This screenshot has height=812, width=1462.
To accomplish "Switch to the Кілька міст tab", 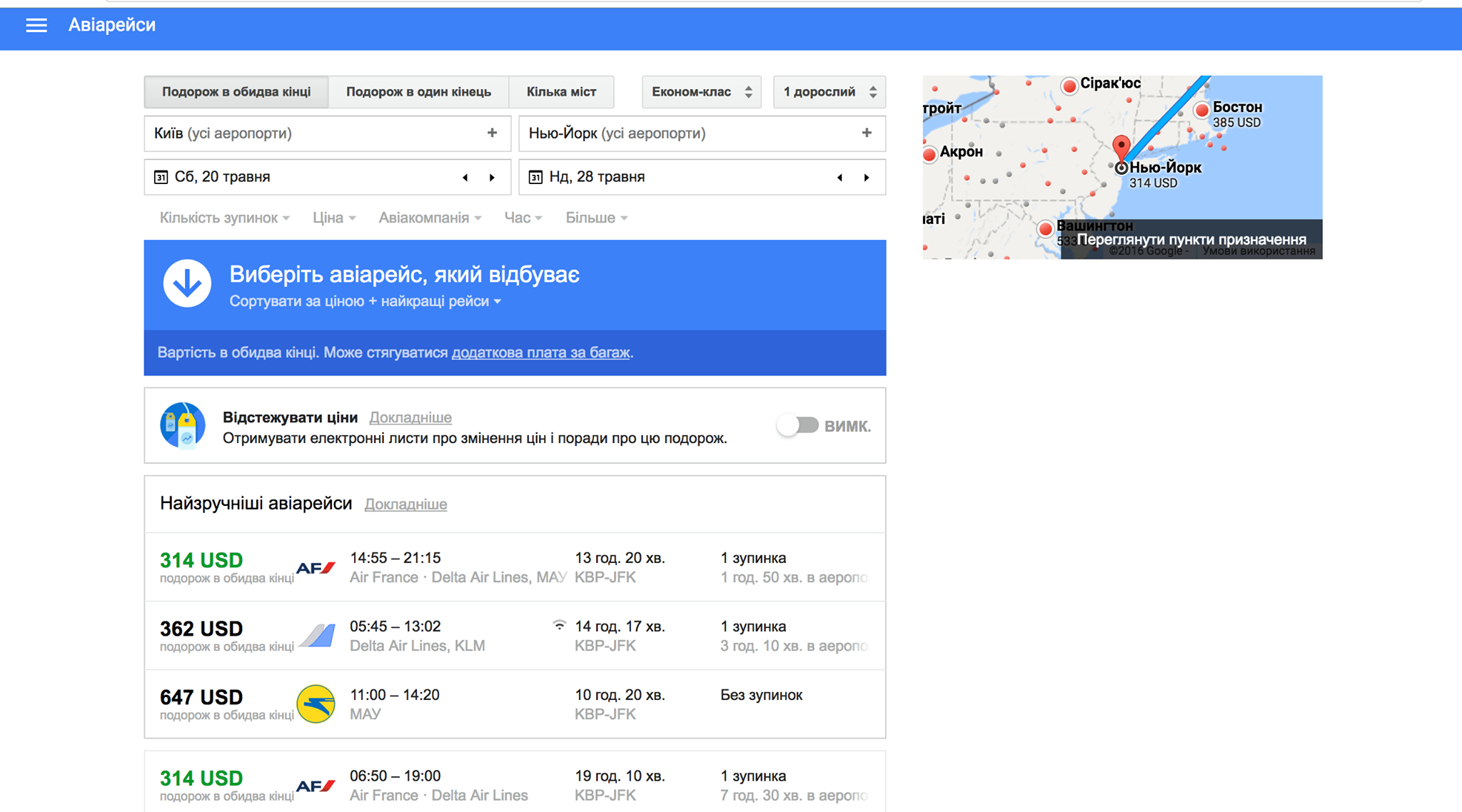I will [x=561, y=92].
